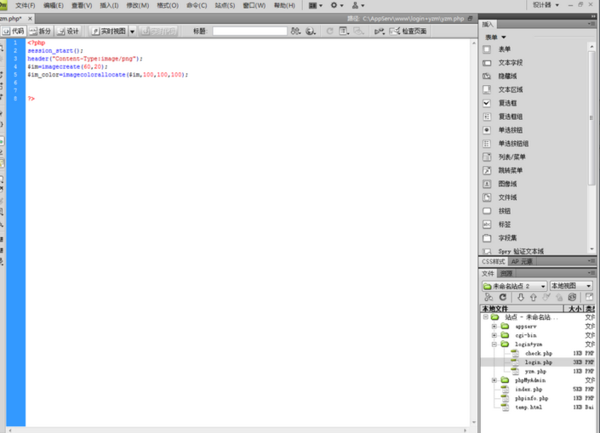
Task: Focus the 标题 title input field
Action: click(250, 31)
